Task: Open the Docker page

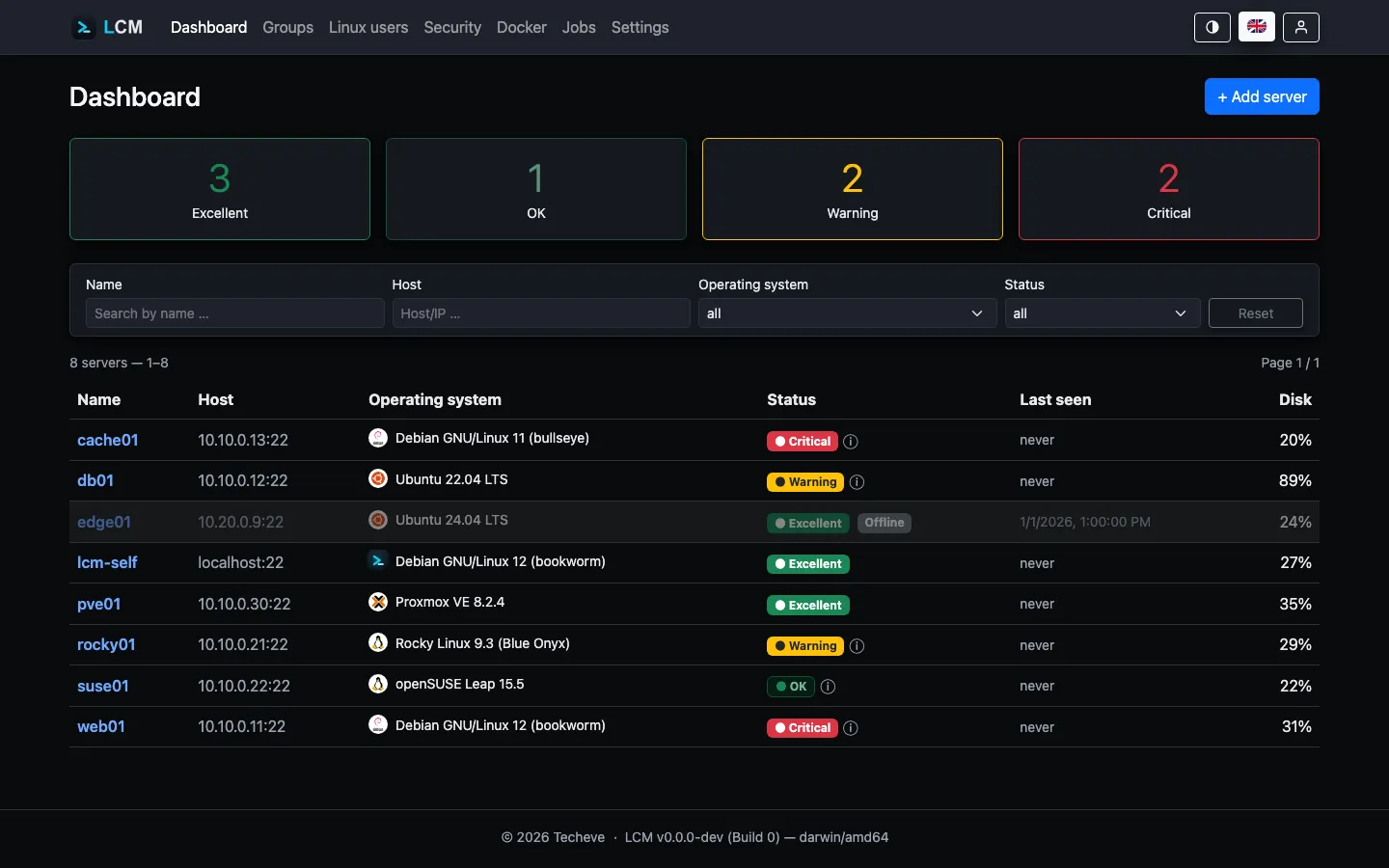Action: (x=522, y=27)
